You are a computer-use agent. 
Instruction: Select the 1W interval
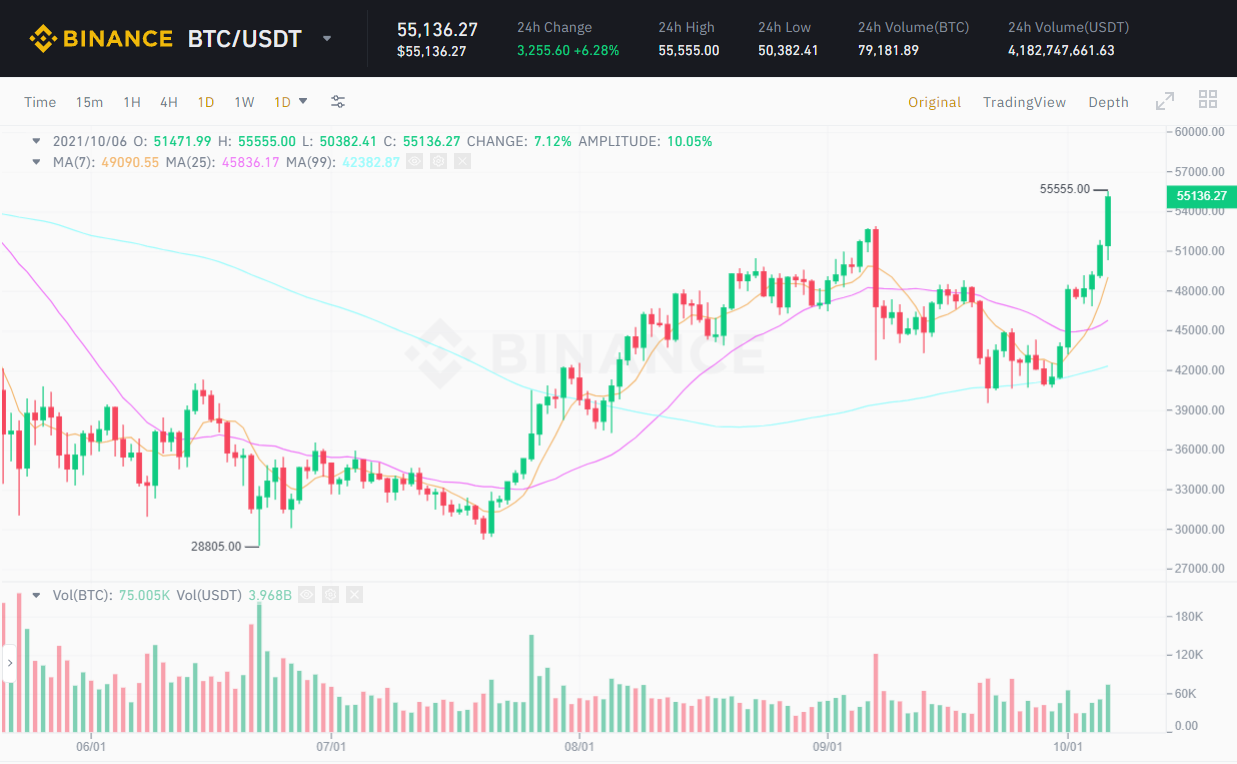coord(244,102)
